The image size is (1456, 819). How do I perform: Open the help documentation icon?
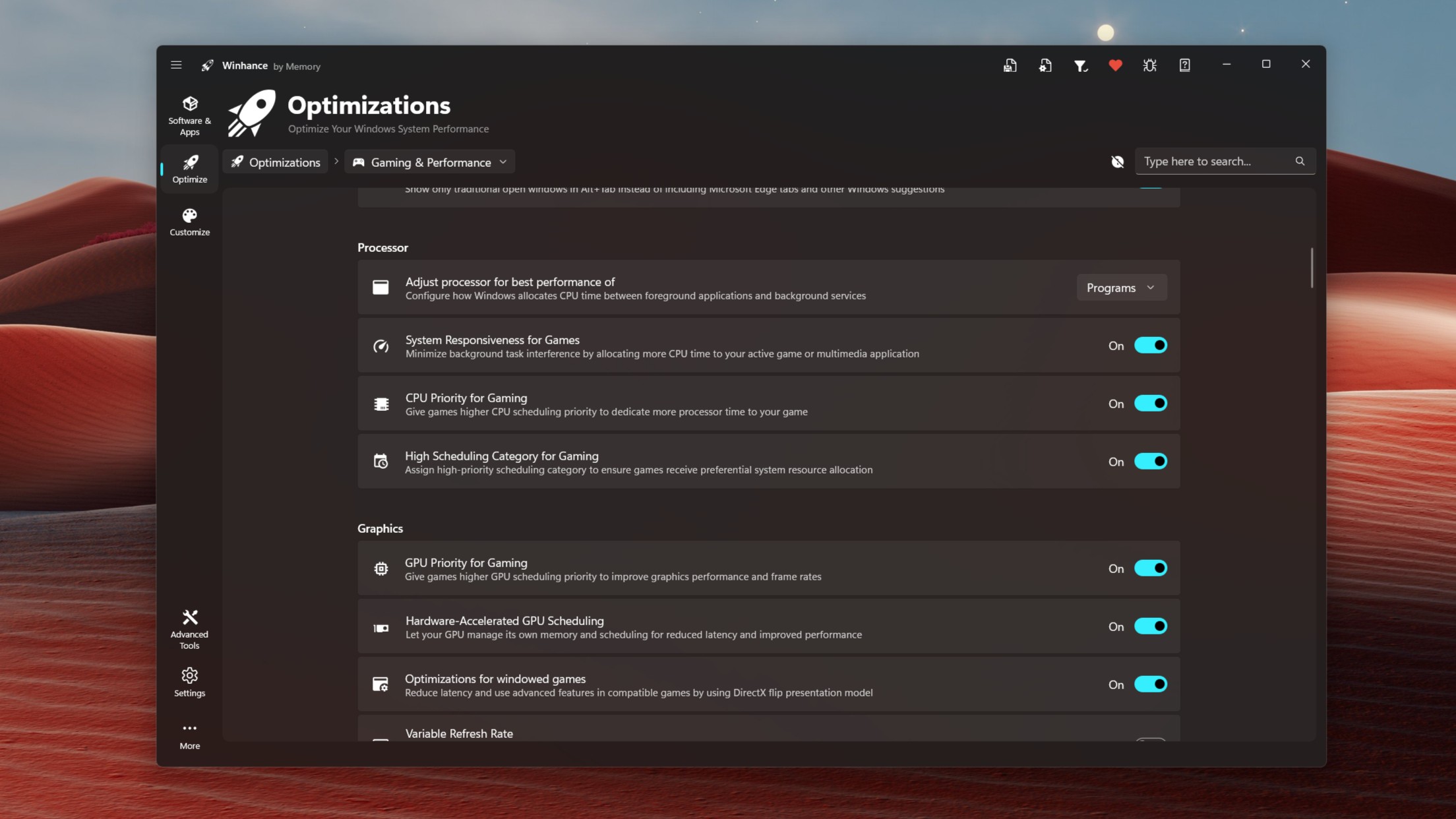[1184, 65]
